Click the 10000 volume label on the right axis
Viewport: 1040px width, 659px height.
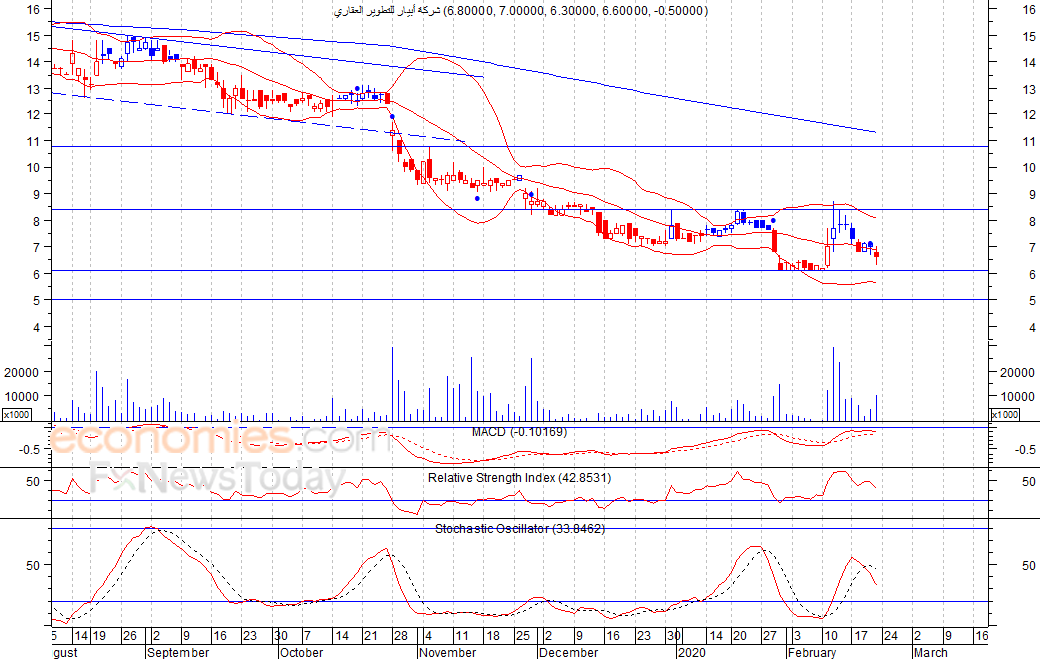[x=1017, y=396]
